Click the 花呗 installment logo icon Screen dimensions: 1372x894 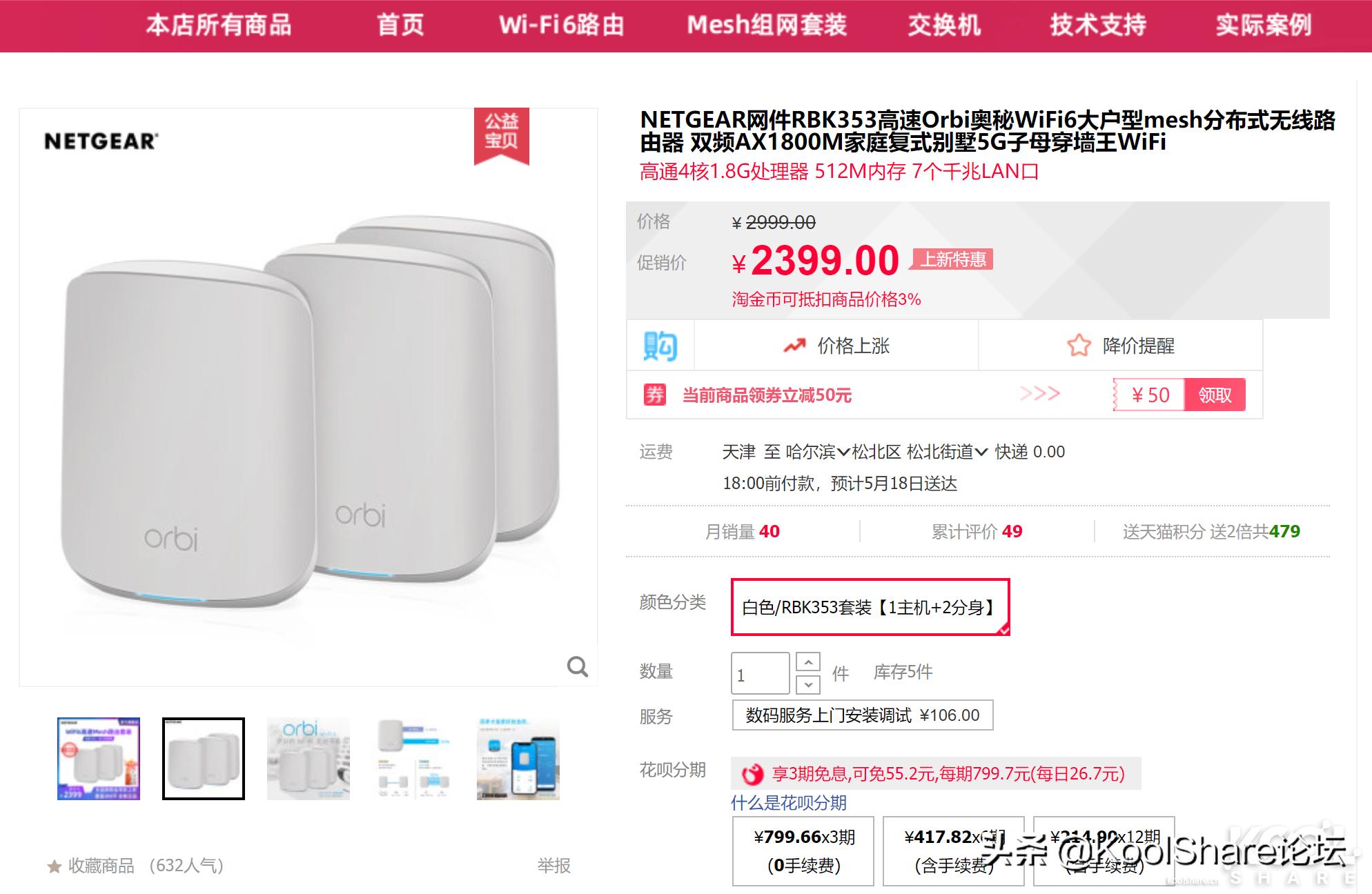tap(749, 775)
